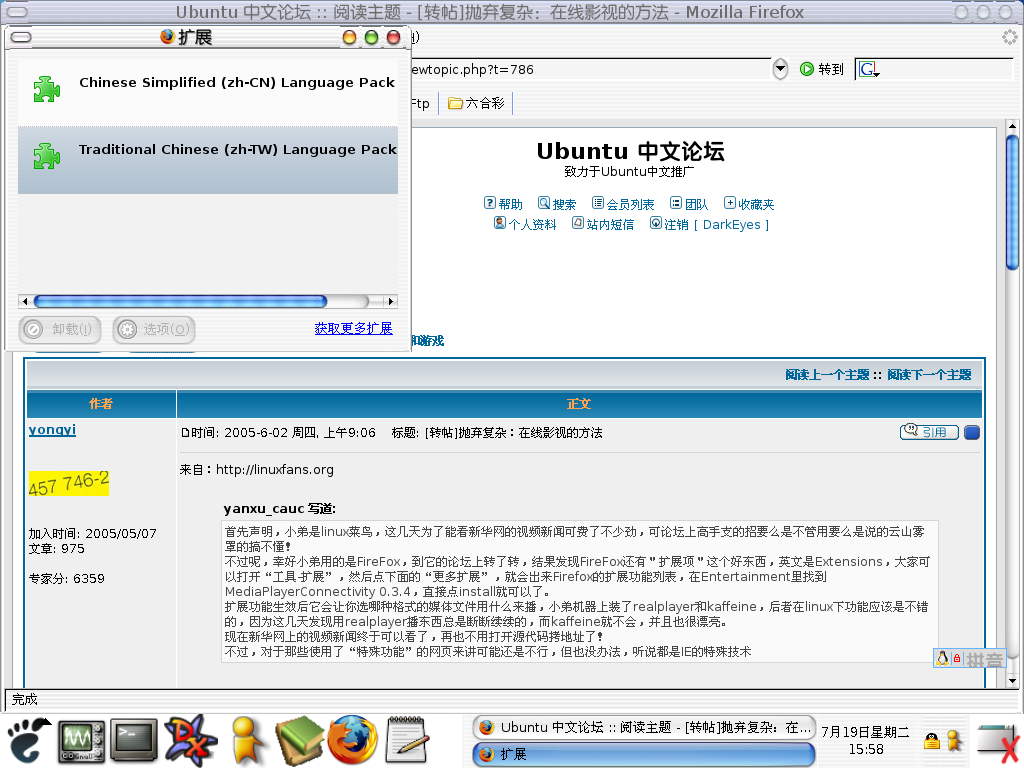This screenshot has height=768, width=1024.
Task: Launch the system monitor waveform icon
Action: (81, 741)
